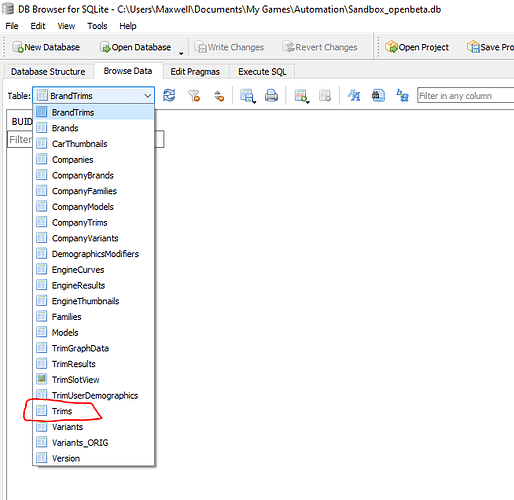Select Variants in the table list
514x500 pixels.
[93, 427]
